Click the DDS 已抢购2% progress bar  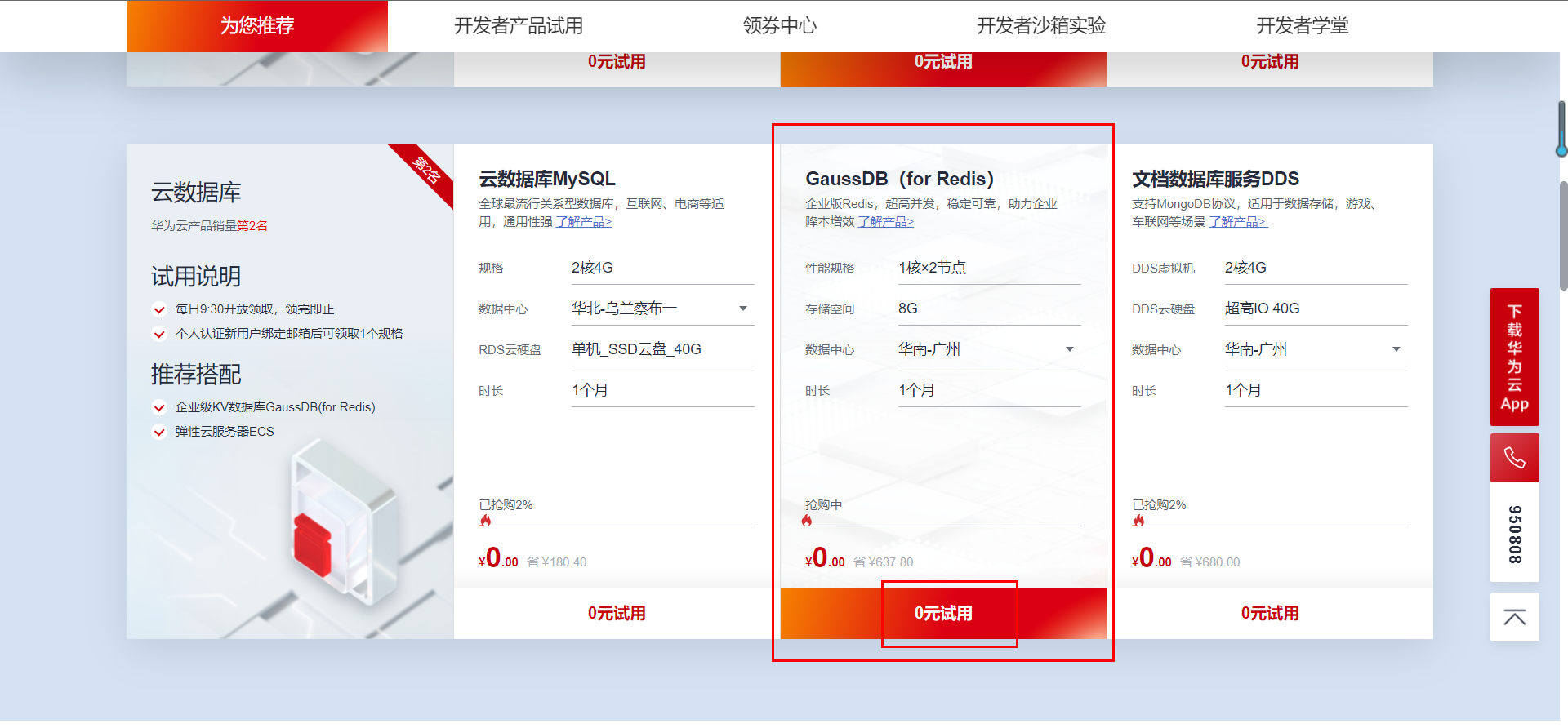click(x=1270, y=526)
